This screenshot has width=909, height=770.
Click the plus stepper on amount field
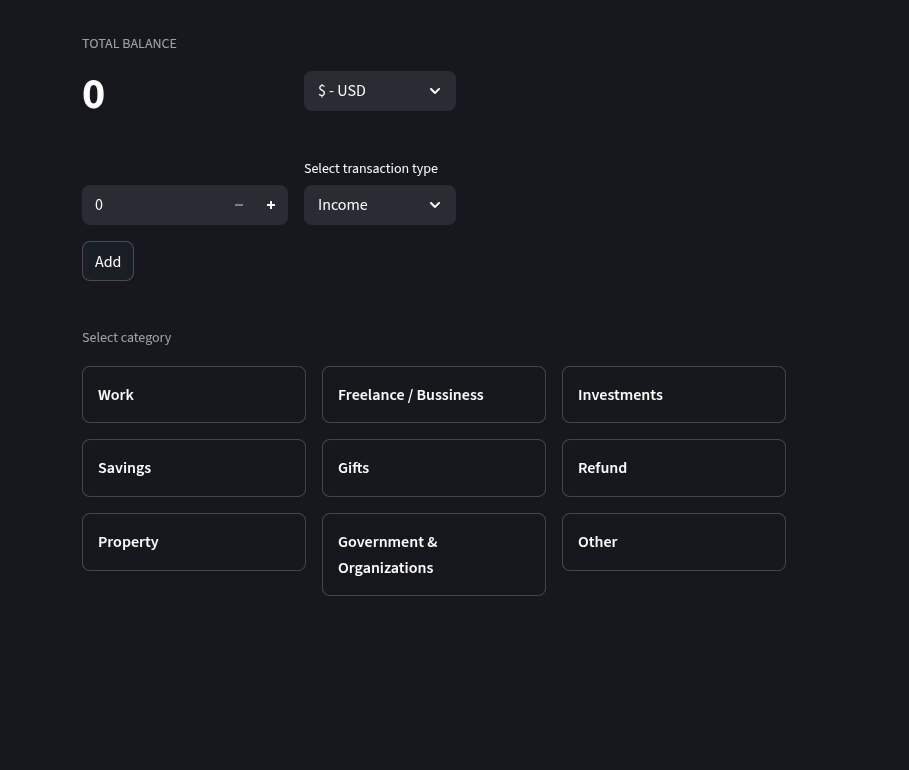pos(271,205)
